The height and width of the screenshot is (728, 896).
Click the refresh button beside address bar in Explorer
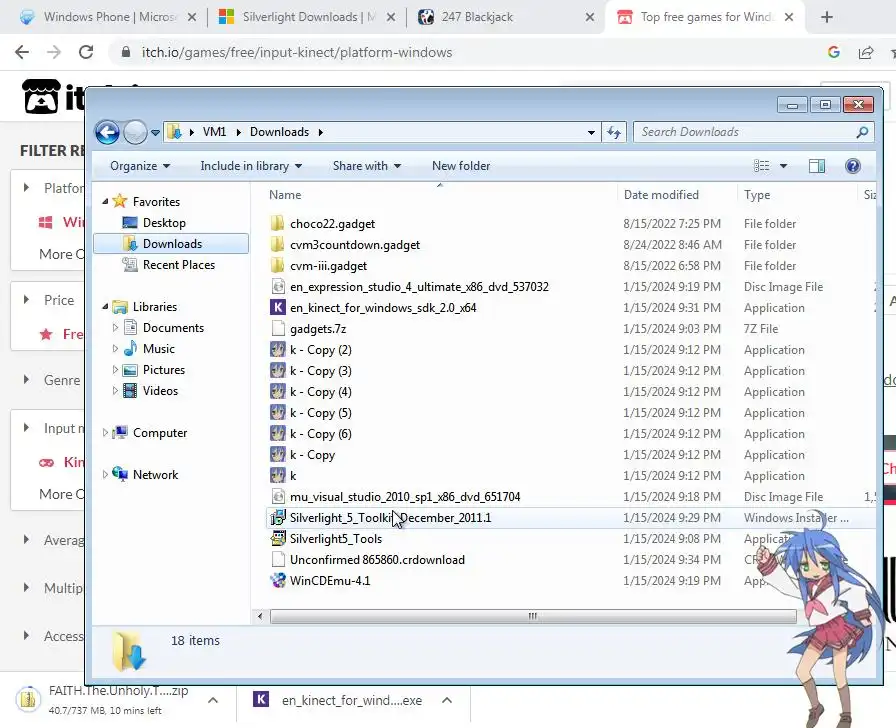point(614,133)
